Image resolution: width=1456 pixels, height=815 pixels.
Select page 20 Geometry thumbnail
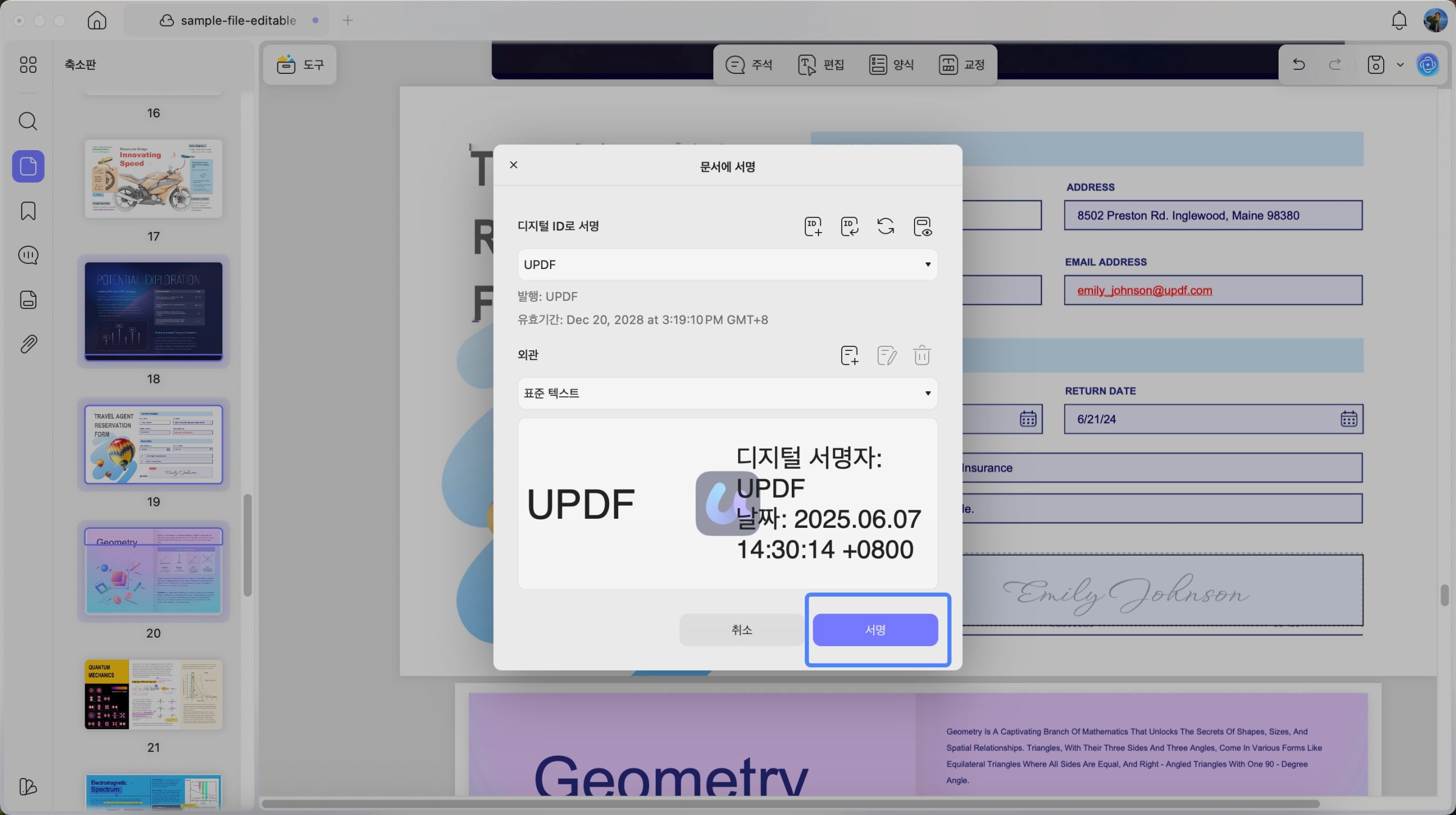[154, 571]
